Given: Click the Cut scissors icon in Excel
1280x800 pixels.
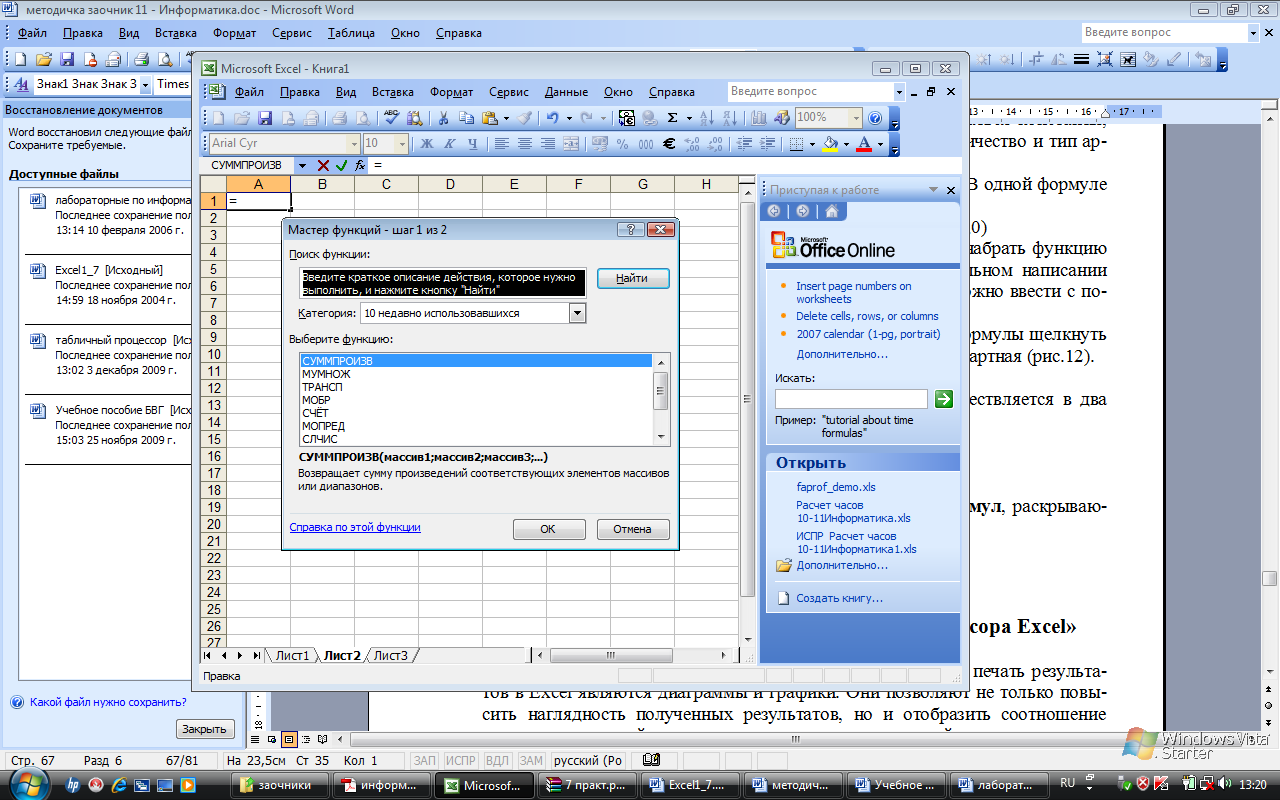Looking at the screenshot, I should coord(443,117).
